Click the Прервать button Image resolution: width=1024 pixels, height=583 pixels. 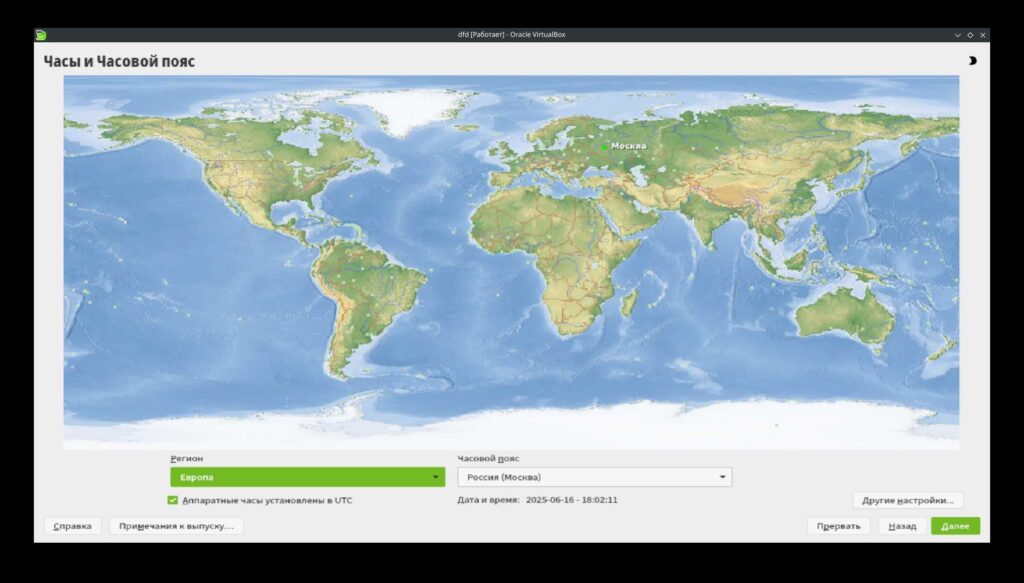[839, 526]
